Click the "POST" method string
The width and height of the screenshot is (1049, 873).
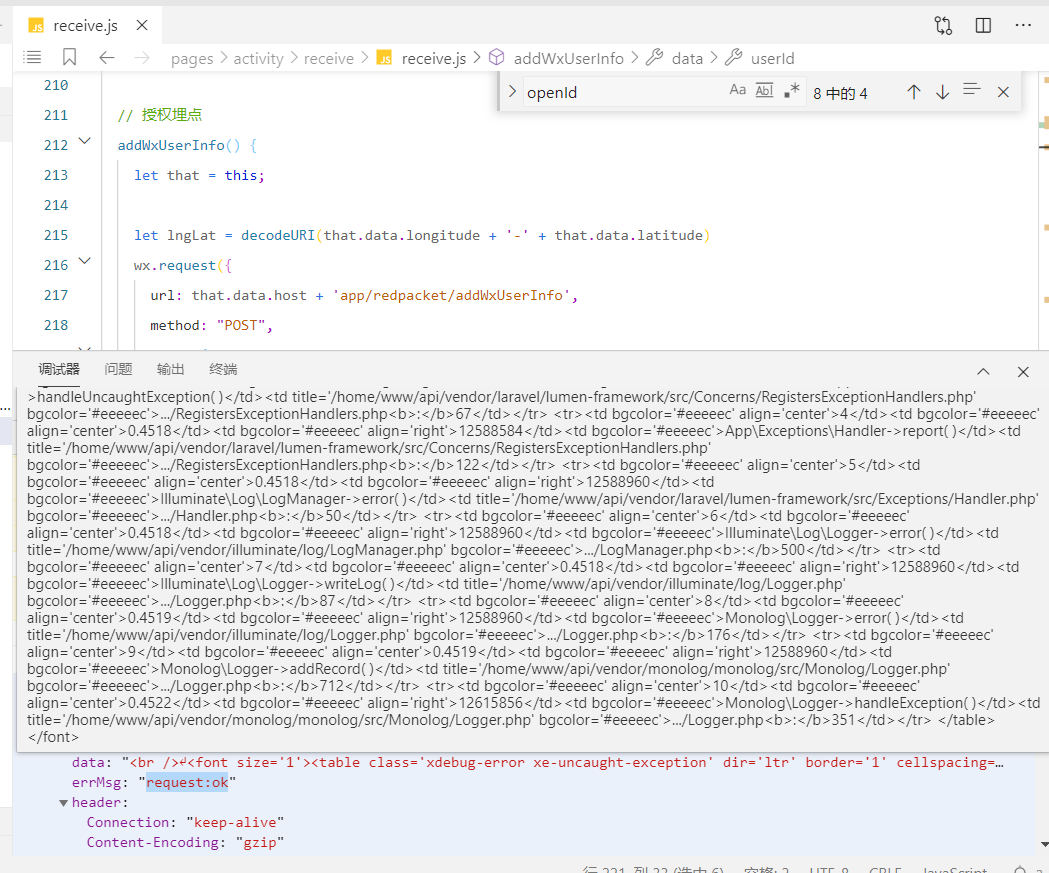pyautogui.click(x=241, y=326)
